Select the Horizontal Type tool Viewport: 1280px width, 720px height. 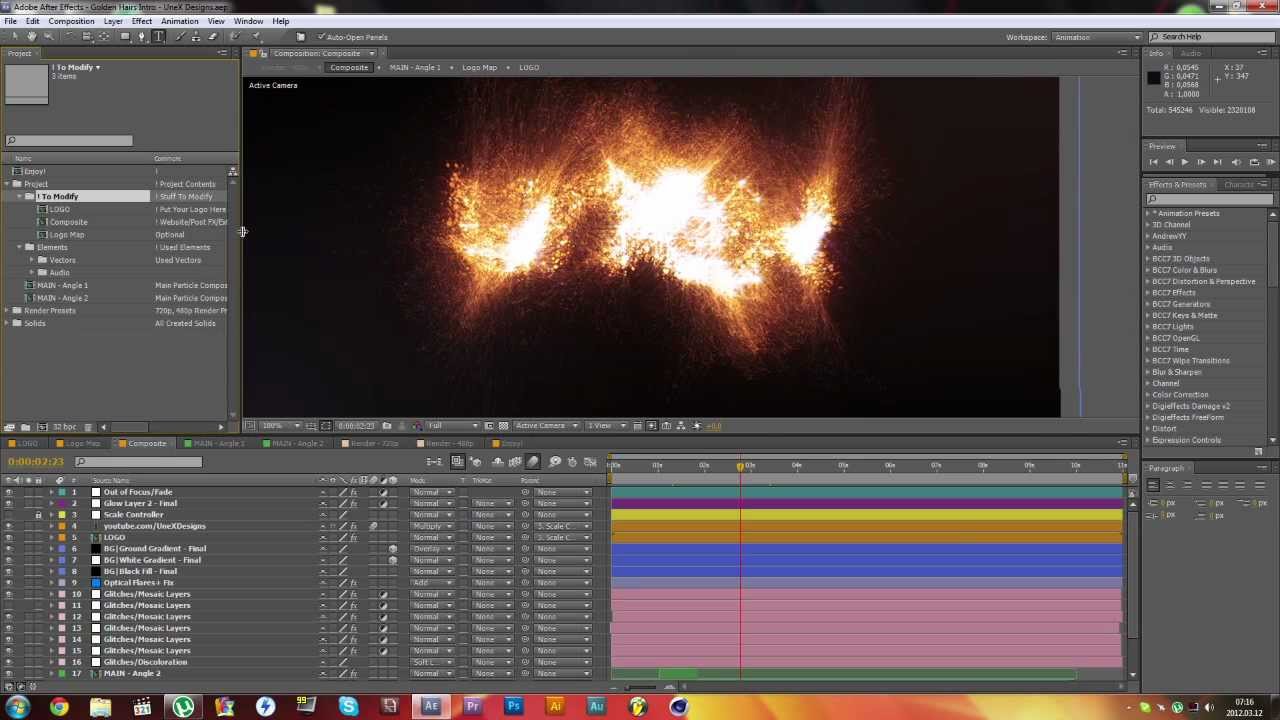click(158, 36)
